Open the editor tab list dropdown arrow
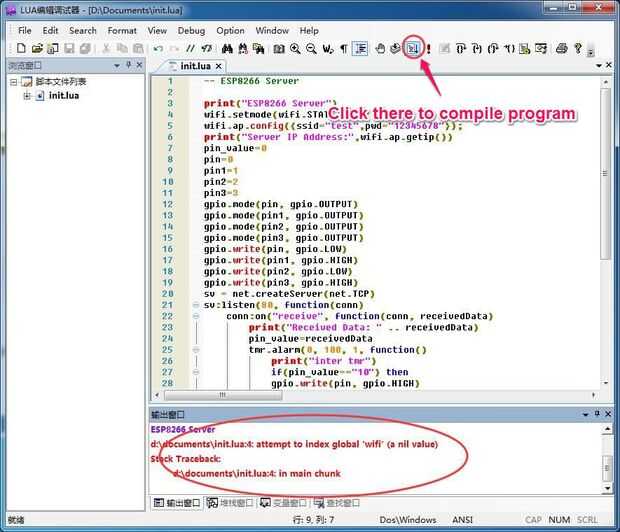Screen dimensions: 620x532 [x=599, y=65]
